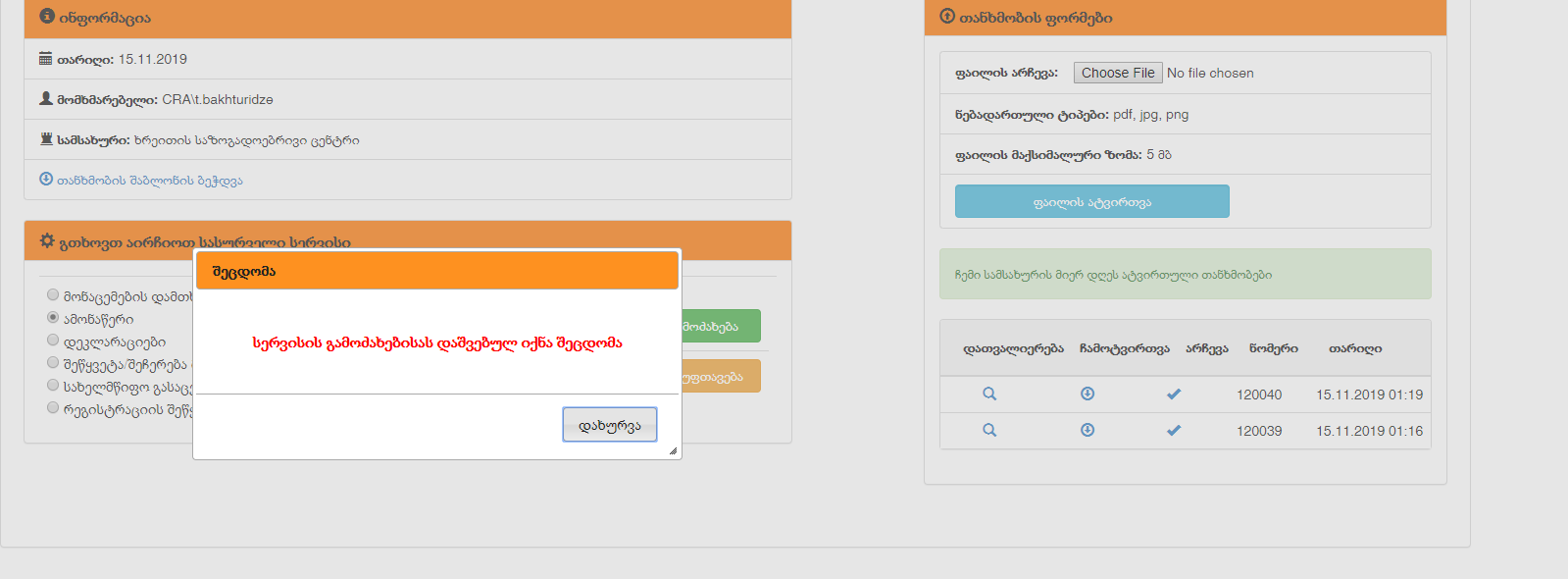Viewport: 1568px width, 579px height.
Task: Select the ამონაწერი radio option
Action: coord(53,317)
